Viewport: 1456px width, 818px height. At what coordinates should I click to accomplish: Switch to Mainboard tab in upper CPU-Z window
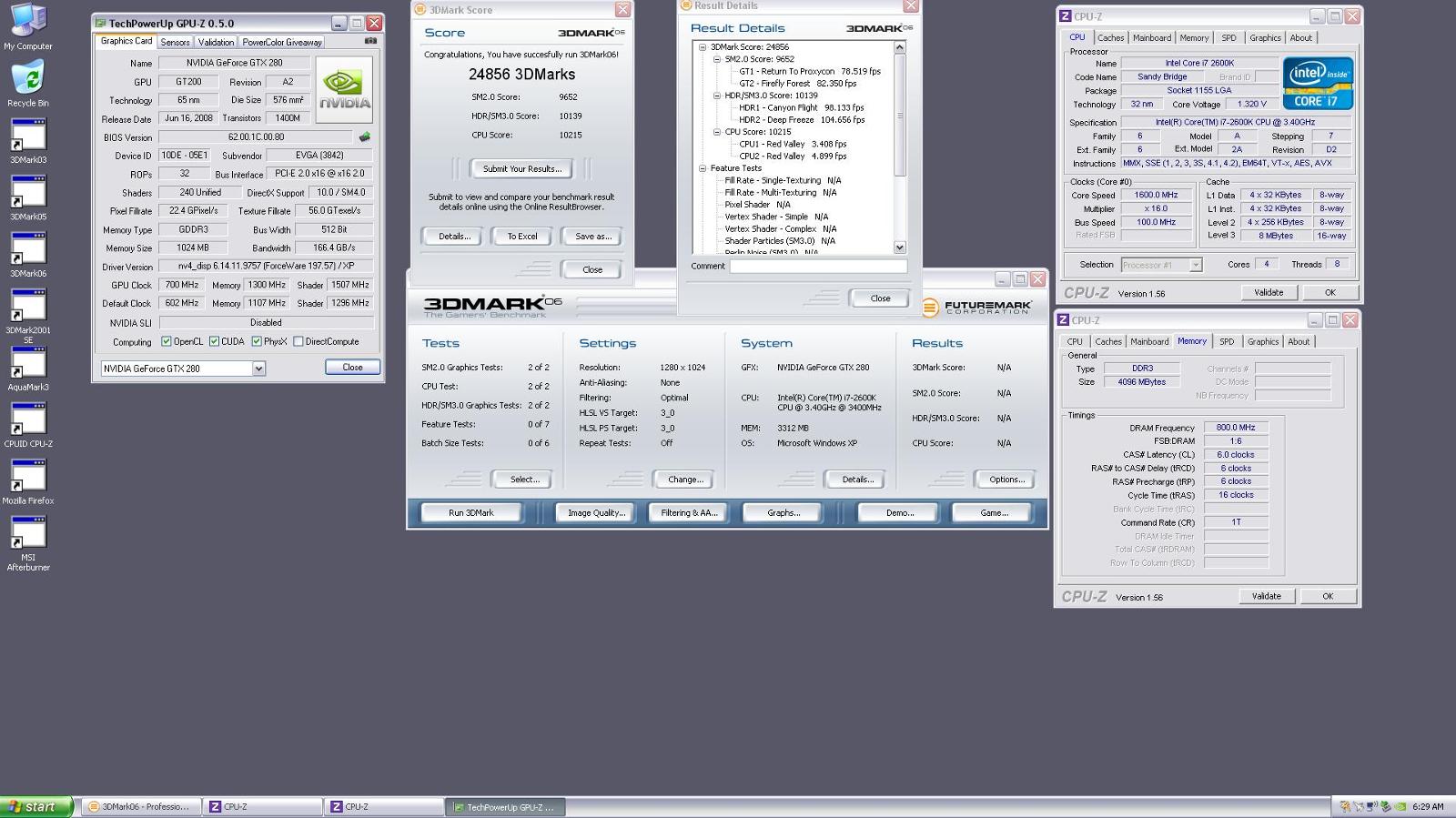[x=1152, y=38]
